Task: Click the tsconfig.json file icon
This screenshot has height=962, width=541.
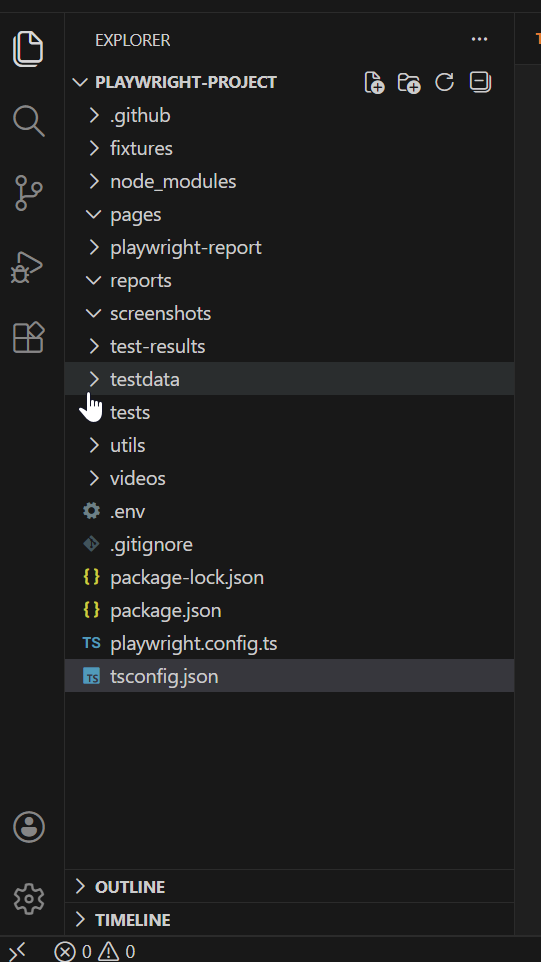Action: click(91, 676)
